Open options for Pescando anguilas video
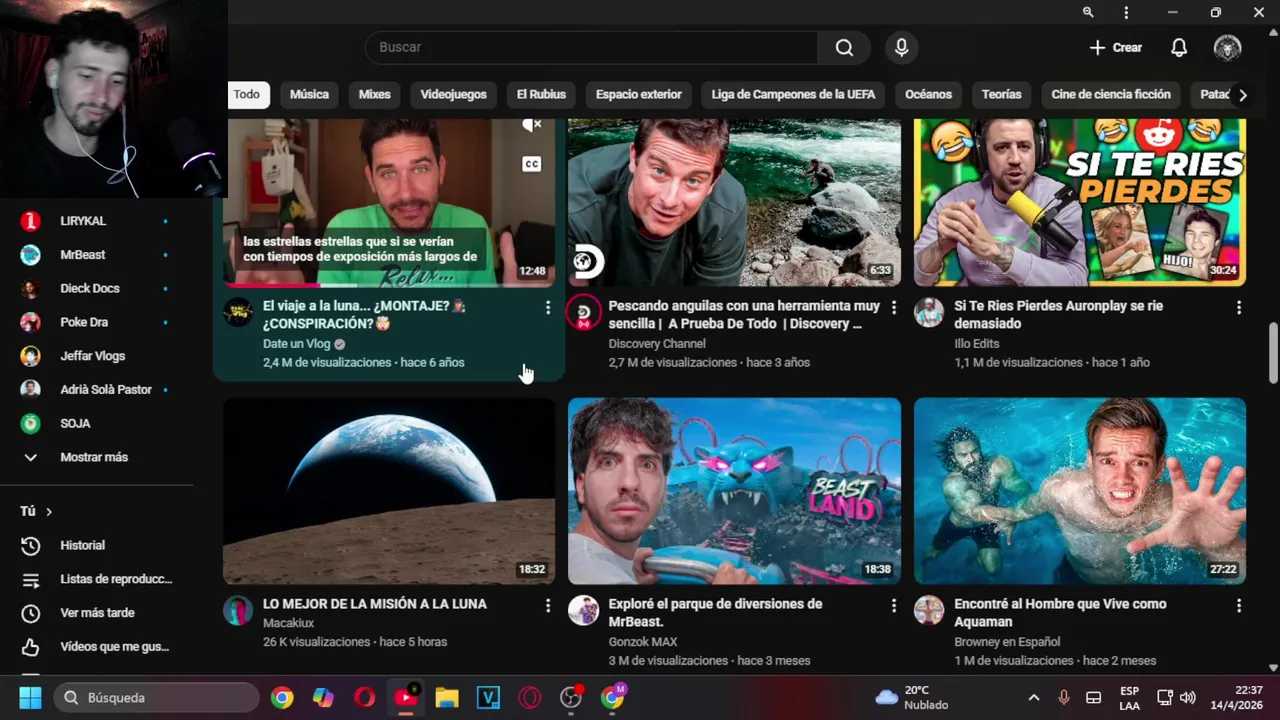The height and width of the screenshot is (720, 1280). pos(893,307)
